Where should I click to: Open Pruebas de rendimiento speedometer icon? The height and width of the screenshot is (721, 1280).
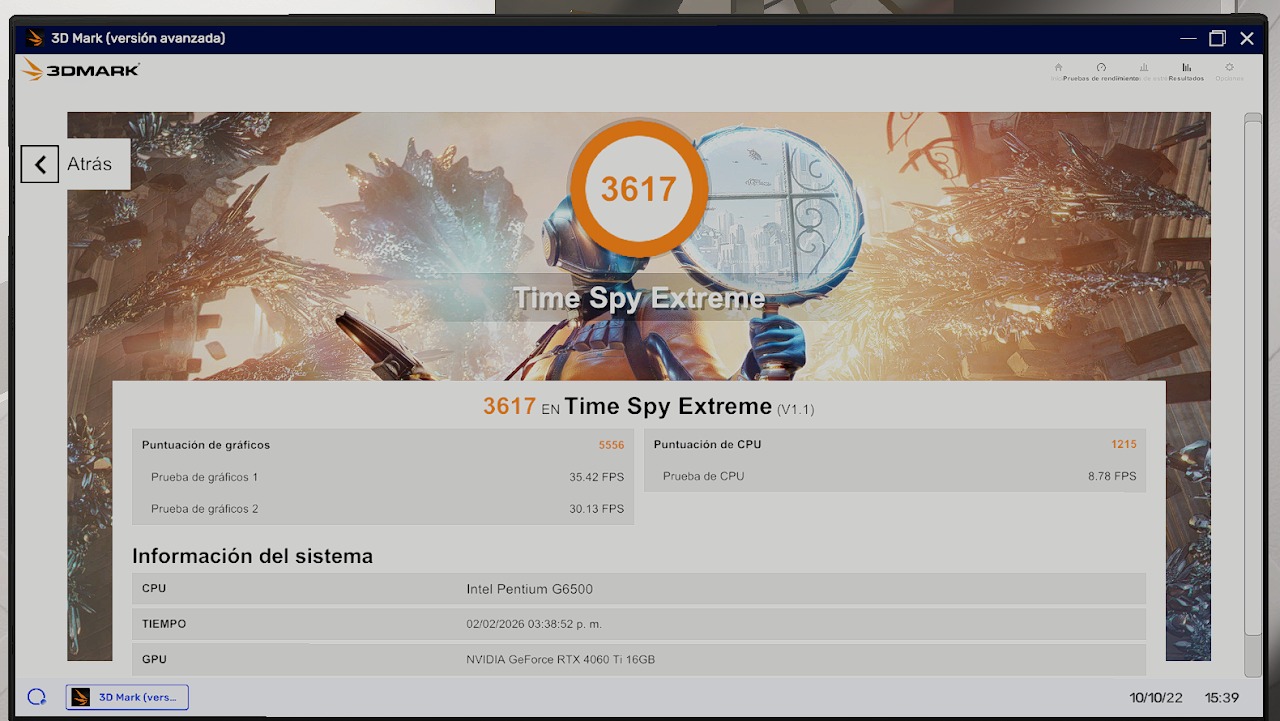[1101, 69]
